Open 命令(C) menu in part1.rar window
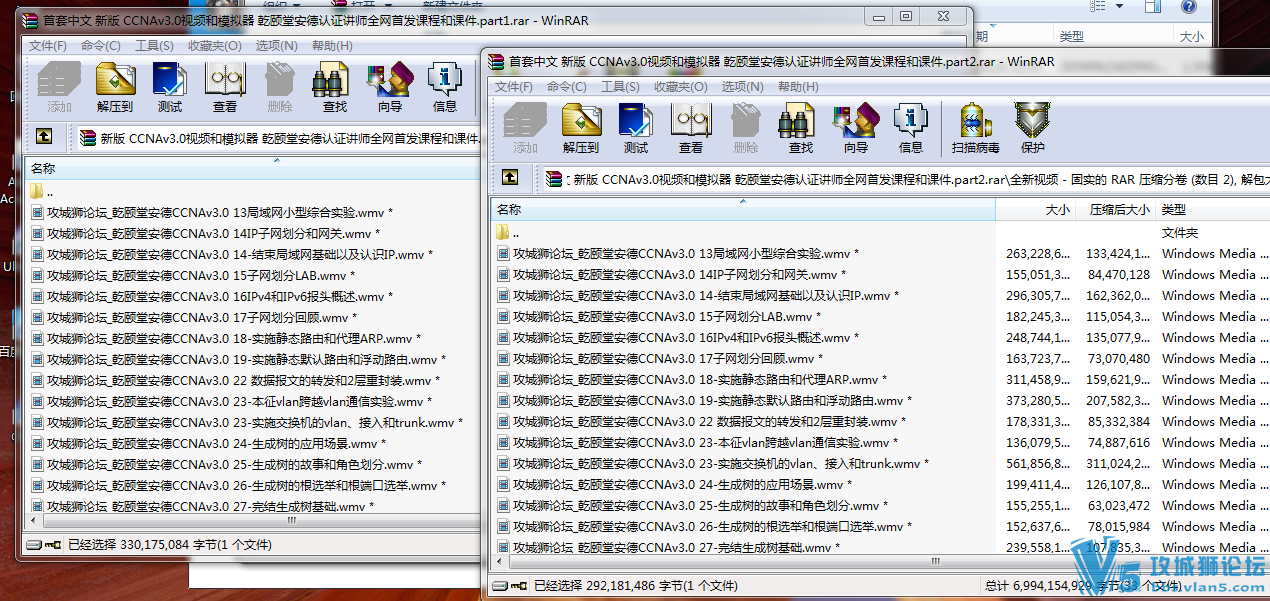Viewport: 1270px width, 601px height. [101, 45]
